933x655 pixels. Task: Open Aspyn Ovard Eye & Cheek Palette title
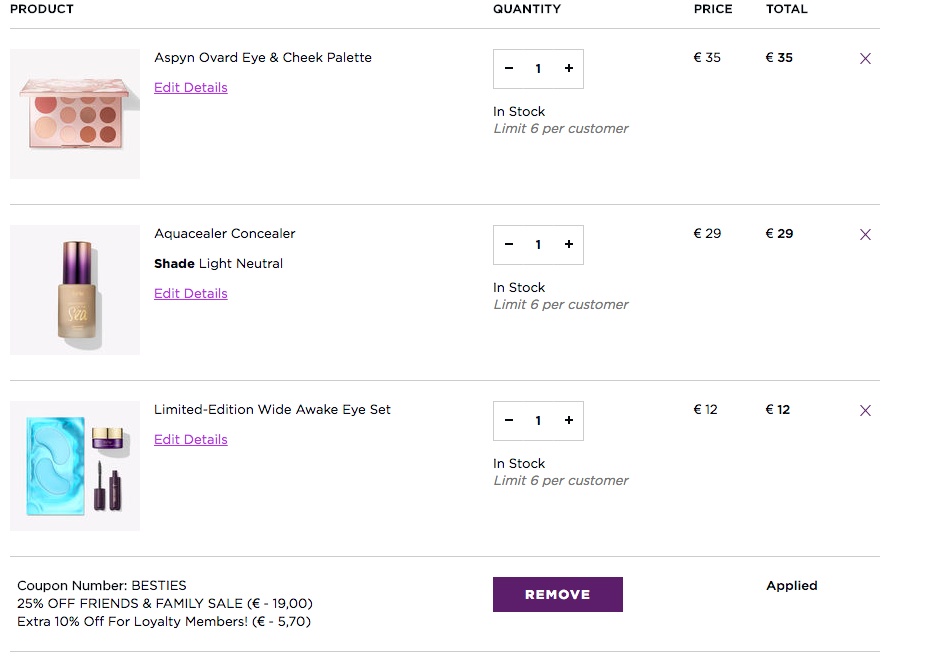click(263, 58)
